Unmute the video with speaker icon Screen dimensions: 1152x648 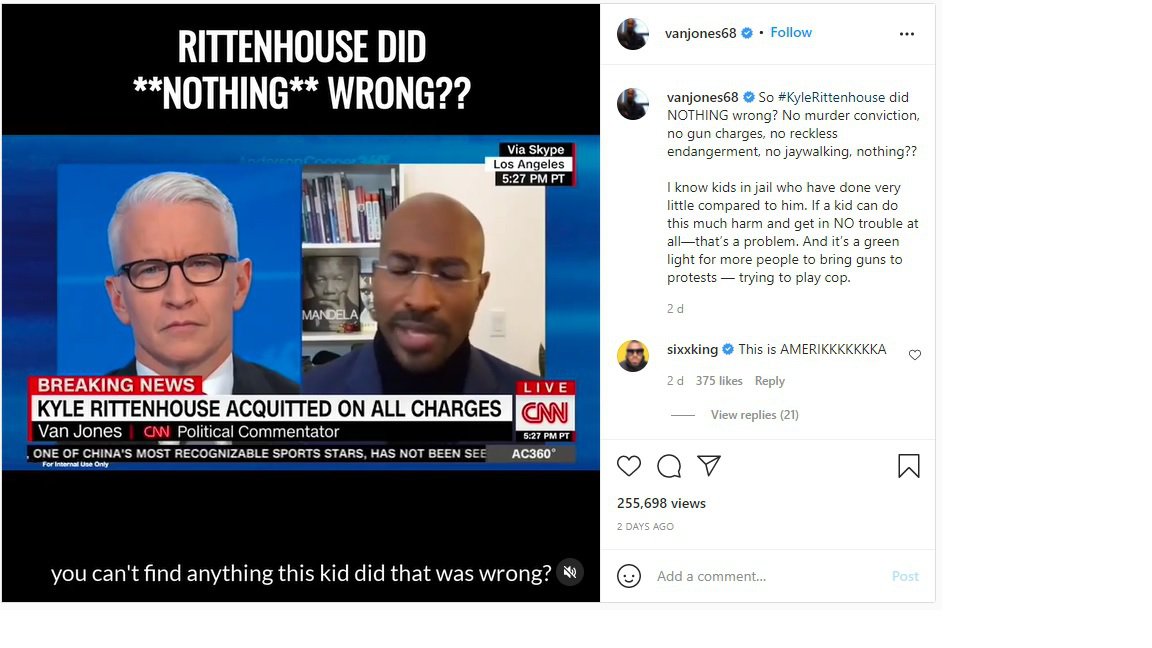coord(570,572)
